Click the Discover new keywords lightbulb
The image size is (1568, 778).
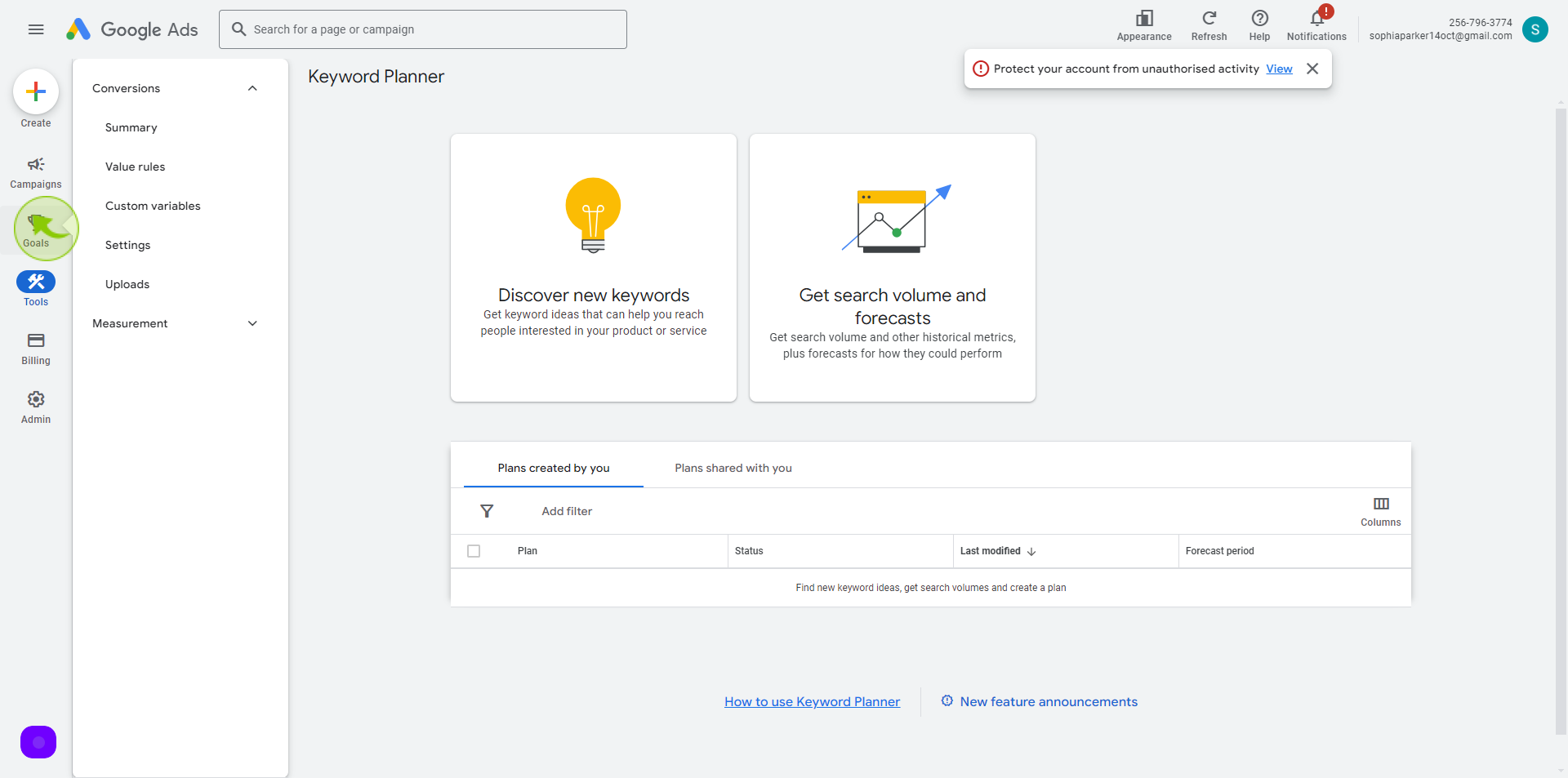[594, 216]
